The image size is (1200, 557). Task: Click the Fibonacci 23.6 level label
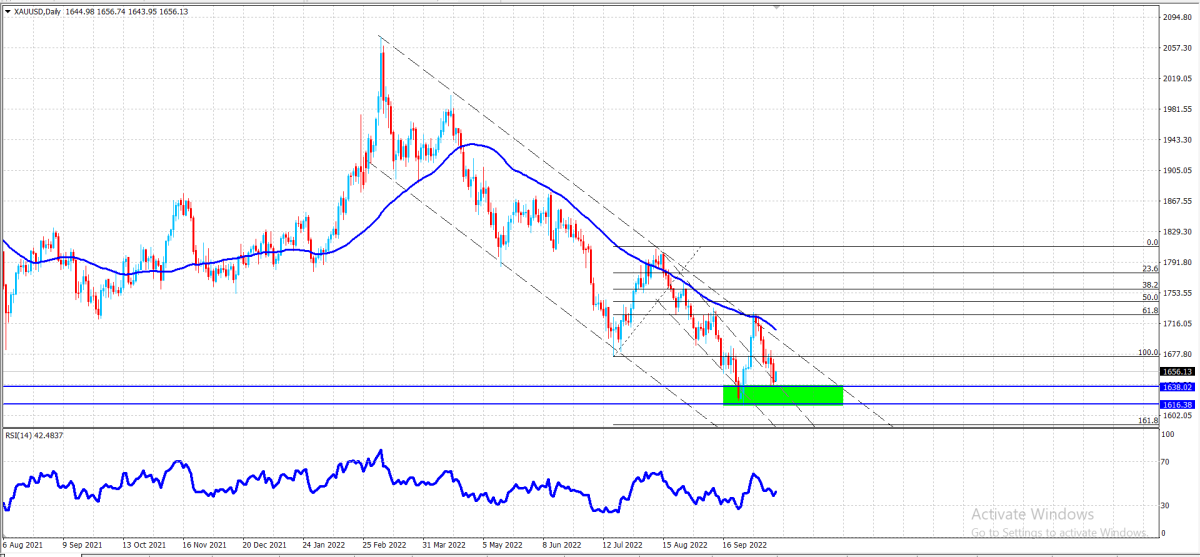(1150, 268)
